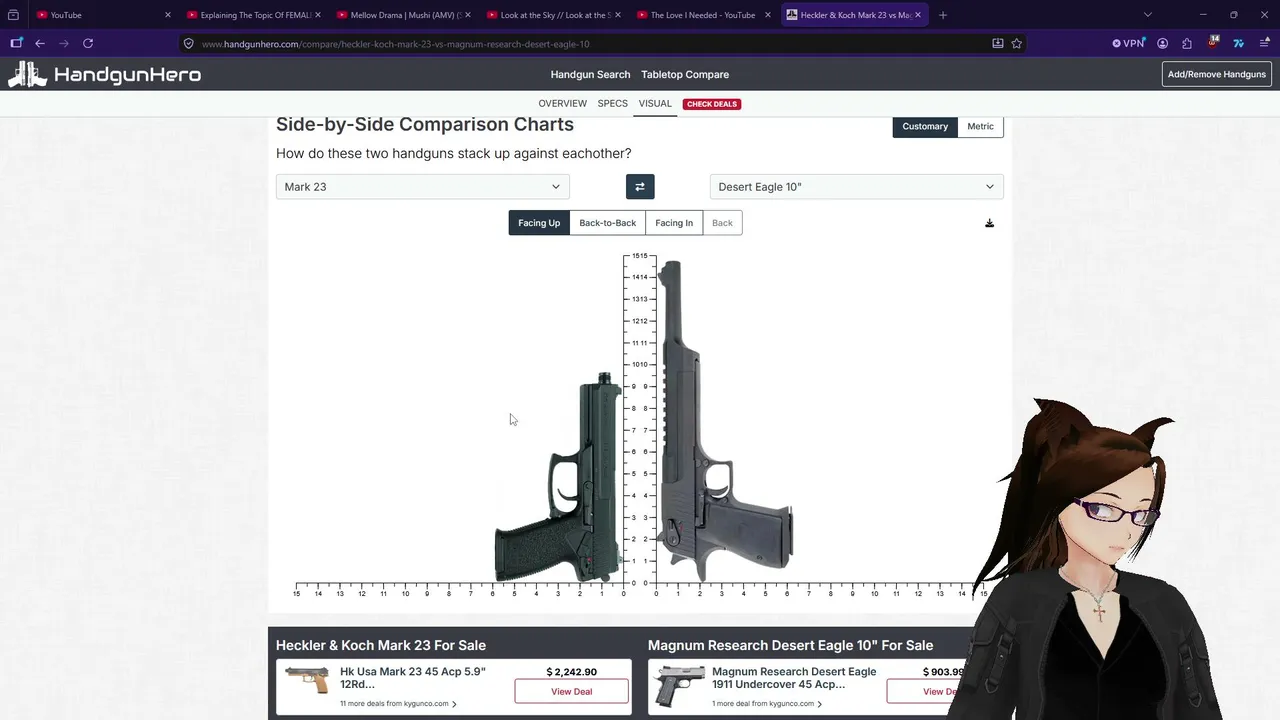The height and width of the screenshot is (720, 1280).
Task: Open Handgun Search page
Action: 590,75
